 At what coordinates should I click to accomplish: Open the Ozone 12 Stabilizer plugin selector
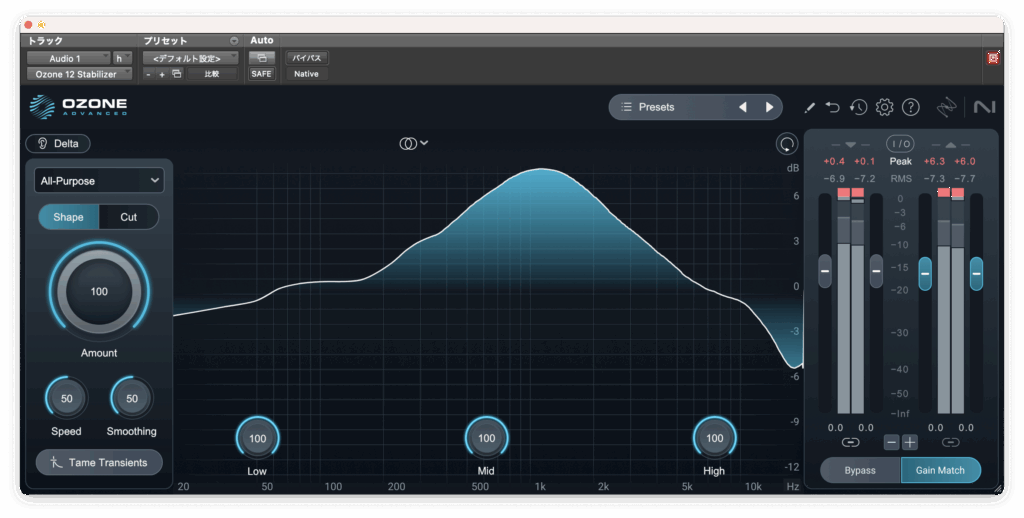pos(78,74)
